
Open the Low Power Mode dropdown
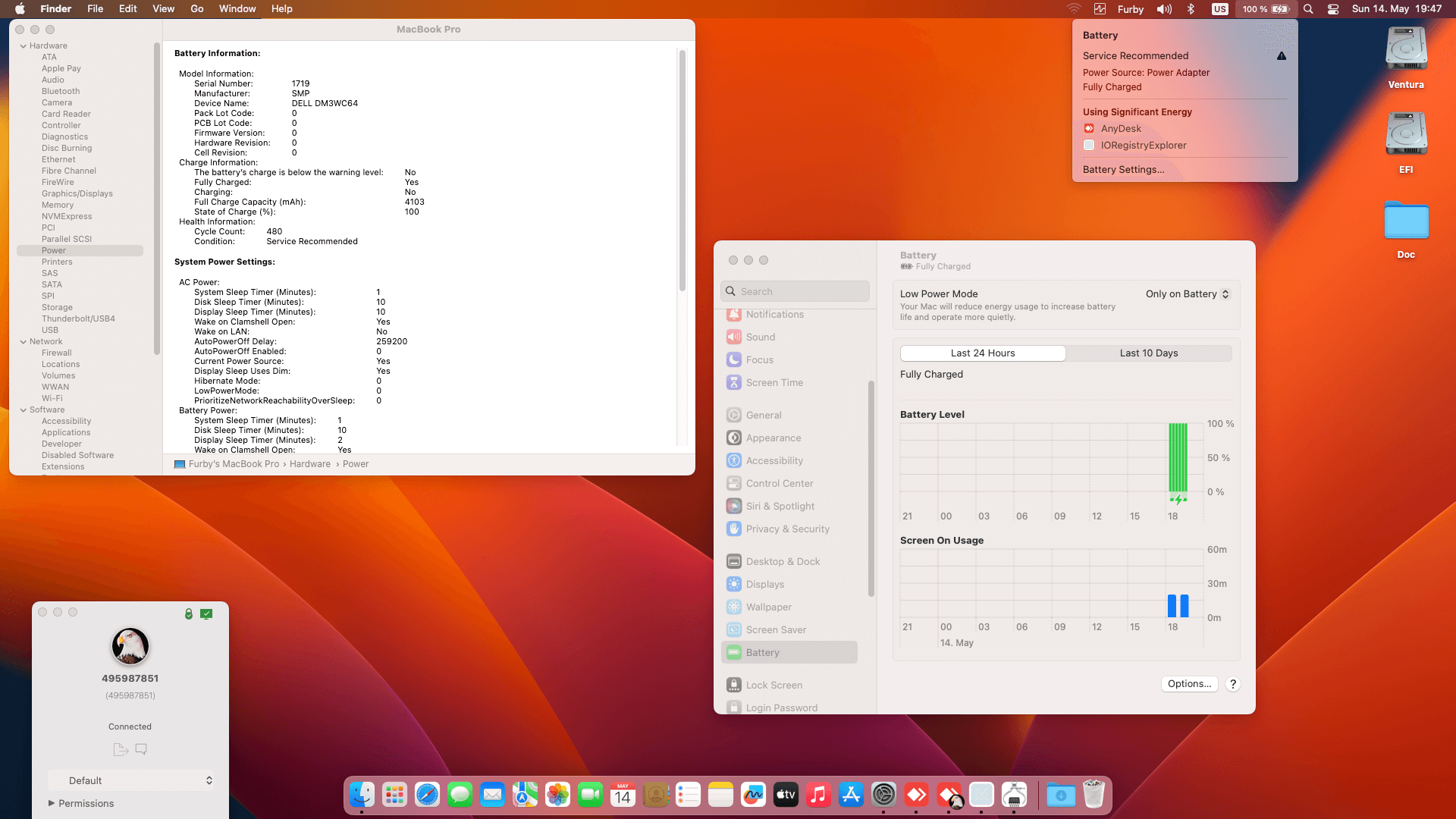point(1188,294)
